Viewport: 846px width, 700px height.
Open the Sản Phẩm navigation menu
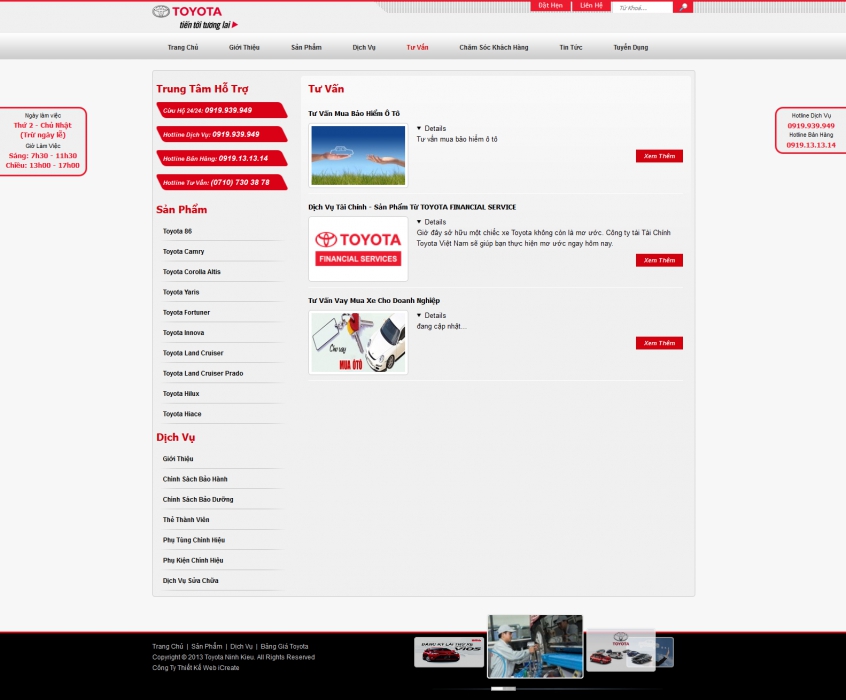coord(306,47)
